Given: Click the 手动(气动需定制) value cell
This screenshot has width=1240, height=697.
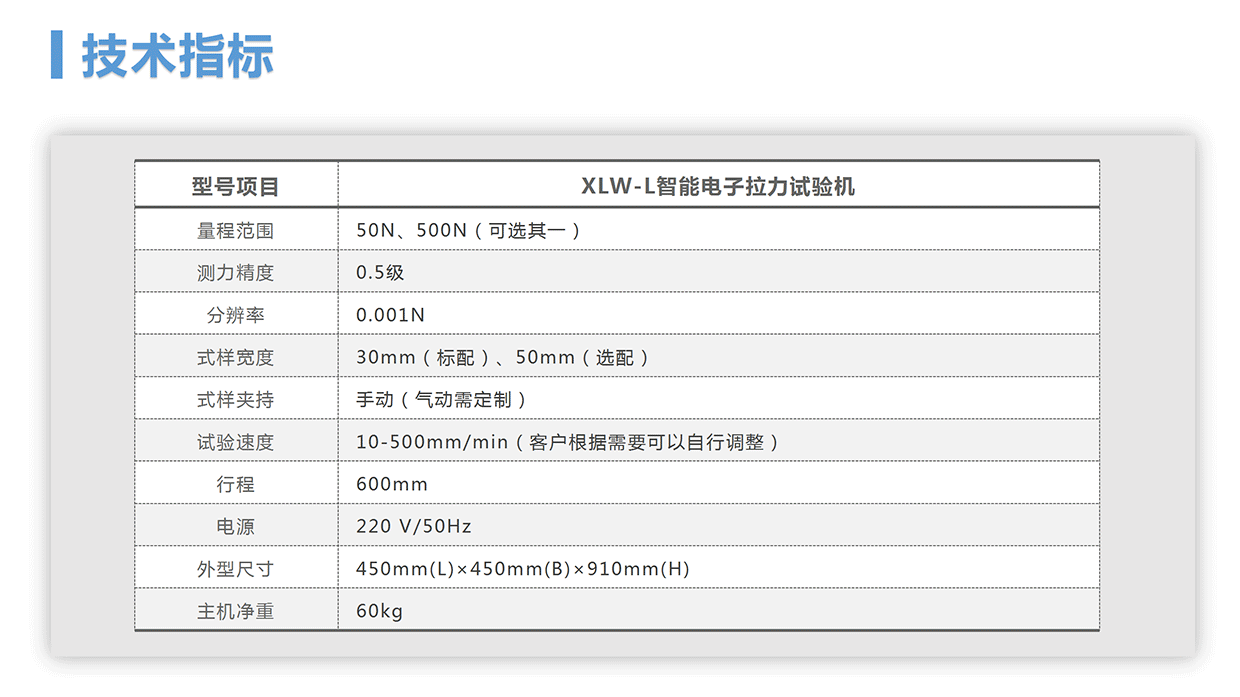Looking at the screenshot, I should 441,399.
